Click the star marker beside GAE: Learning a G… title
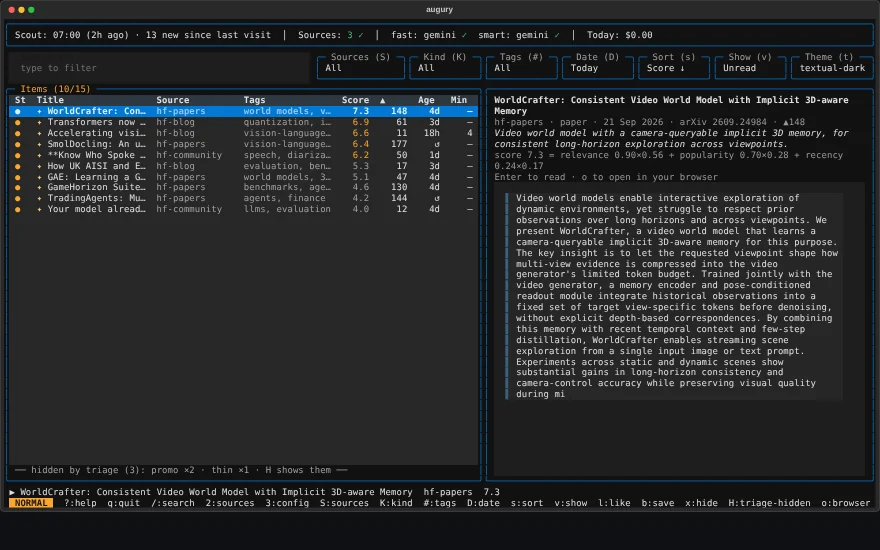The width and height of the screenshot is (880, 550). [39, 177]
